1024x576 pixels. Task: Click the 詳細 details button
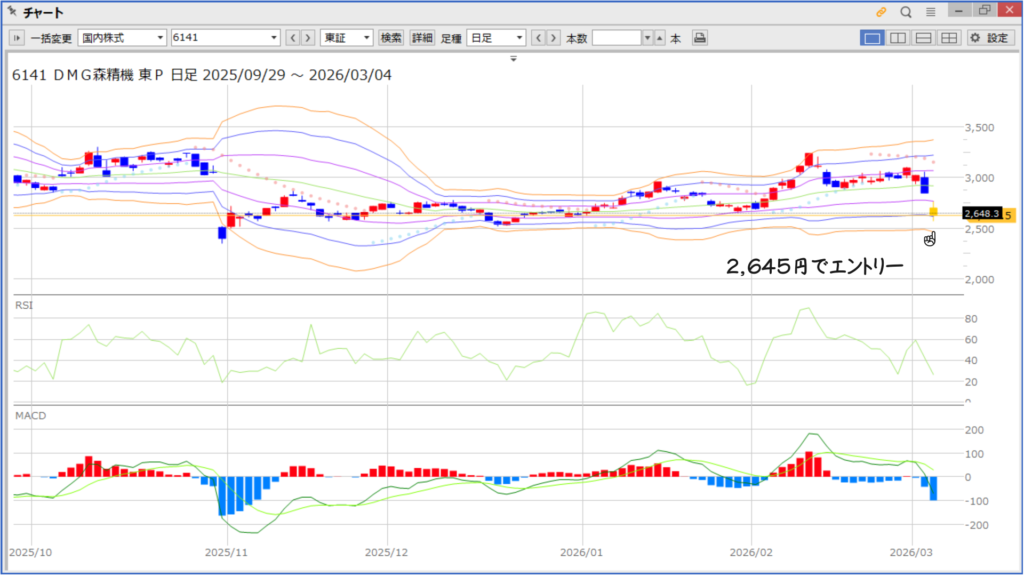(422, 38)
